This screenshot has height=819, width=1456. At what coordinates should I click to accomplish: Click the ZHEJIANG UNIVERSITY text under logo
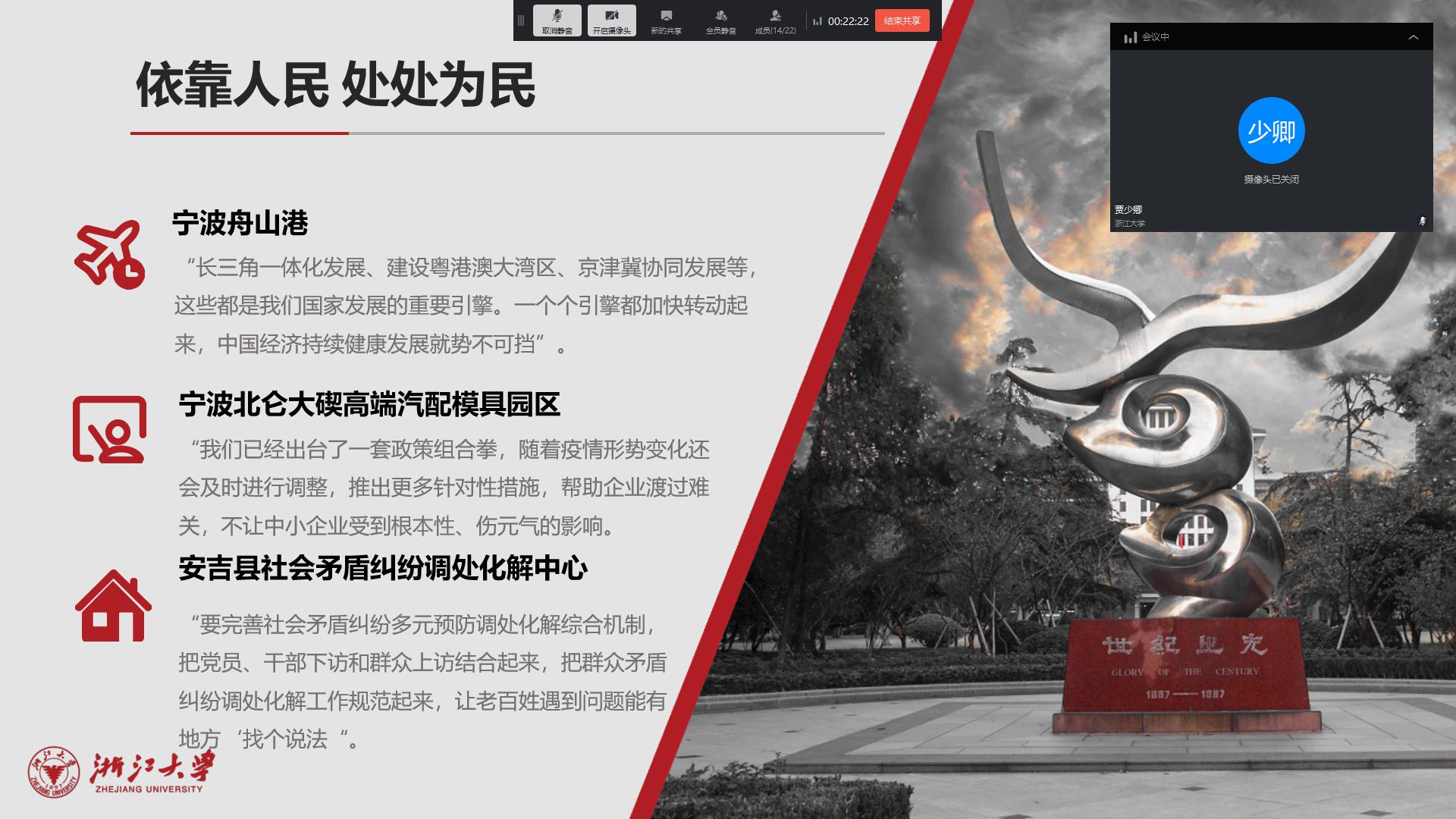point(149,789)
